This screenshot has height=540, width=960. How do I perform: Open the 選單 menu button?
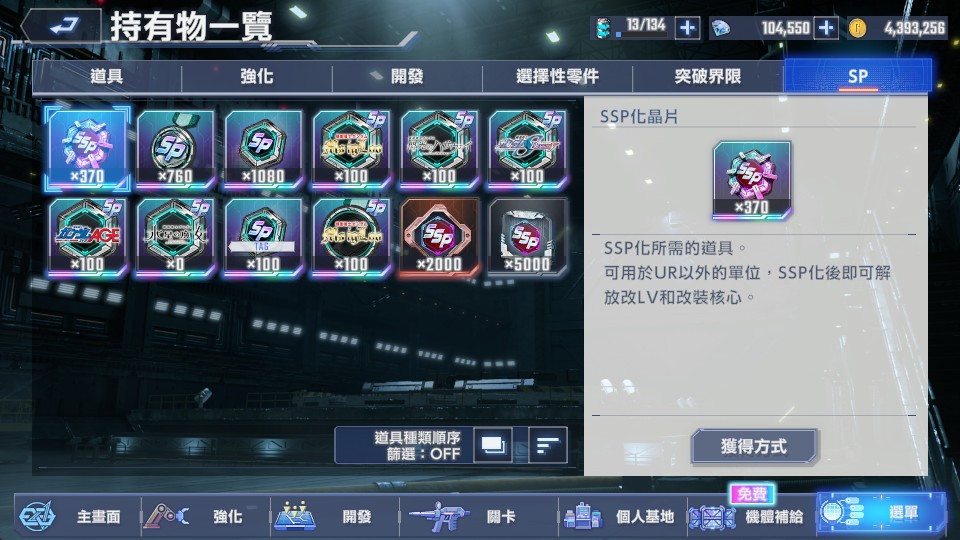pos(880,512)
